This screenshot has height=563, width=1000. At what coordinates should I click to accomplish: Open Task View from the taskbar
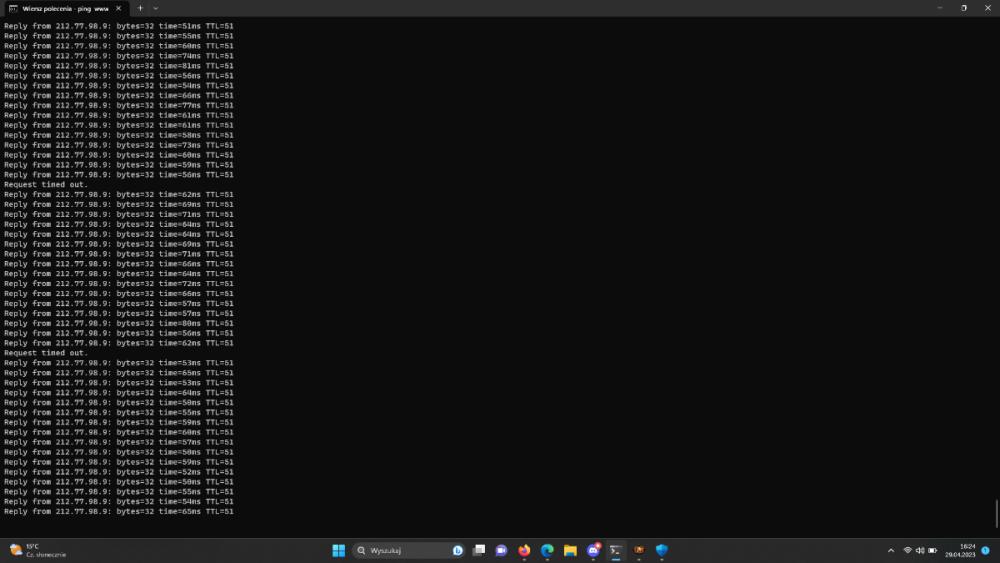479,550
